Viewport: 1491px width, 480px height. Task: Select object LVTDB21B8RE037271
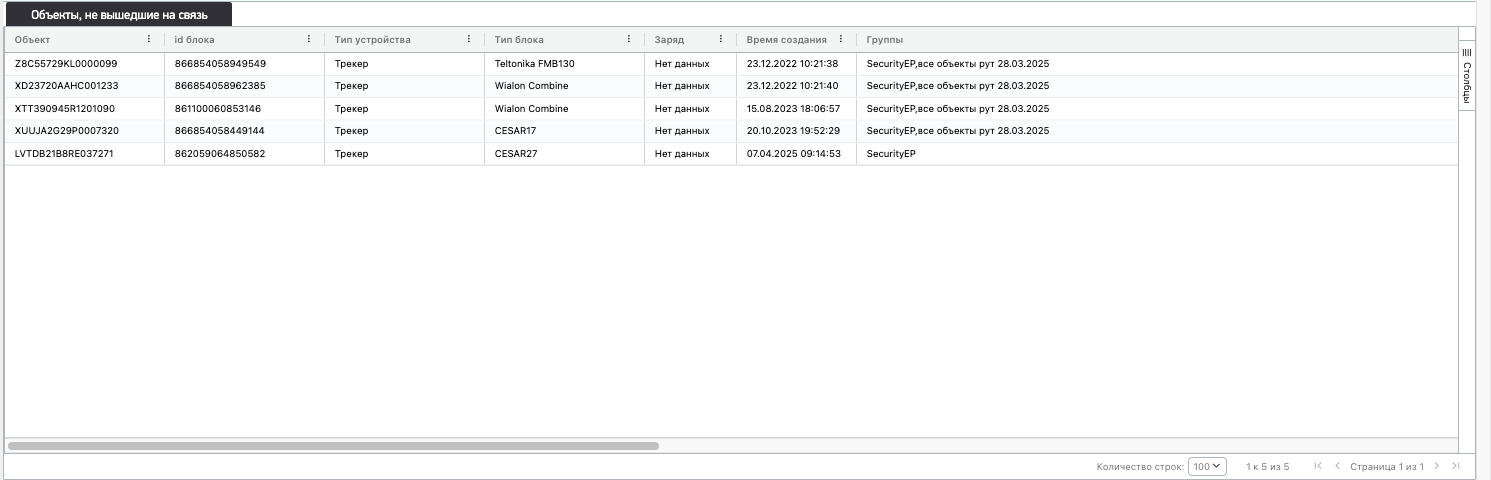tap(64, 154)
